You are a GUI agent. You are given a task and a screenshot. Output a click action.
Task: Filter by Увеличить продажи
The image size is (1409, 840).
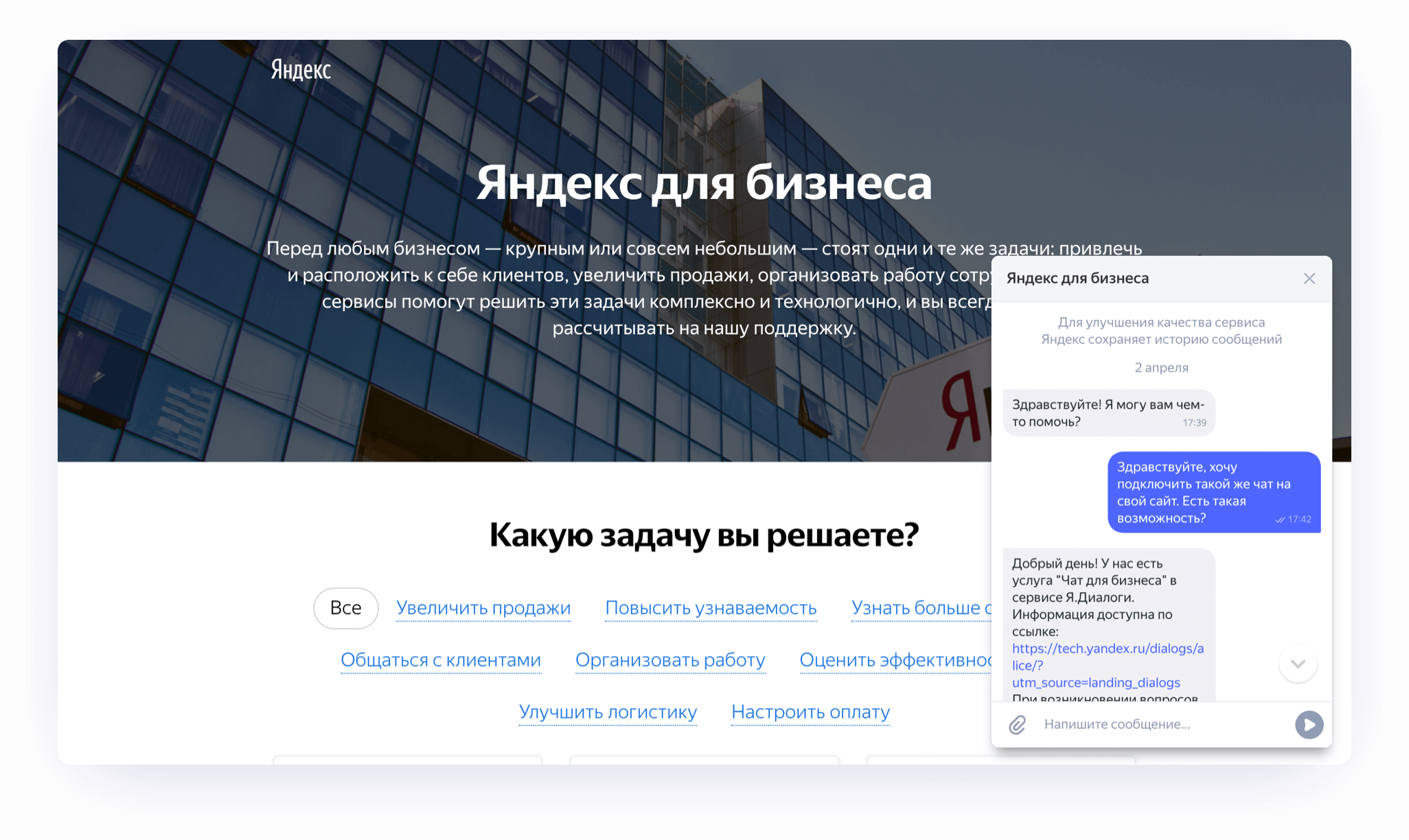point(483,607)
